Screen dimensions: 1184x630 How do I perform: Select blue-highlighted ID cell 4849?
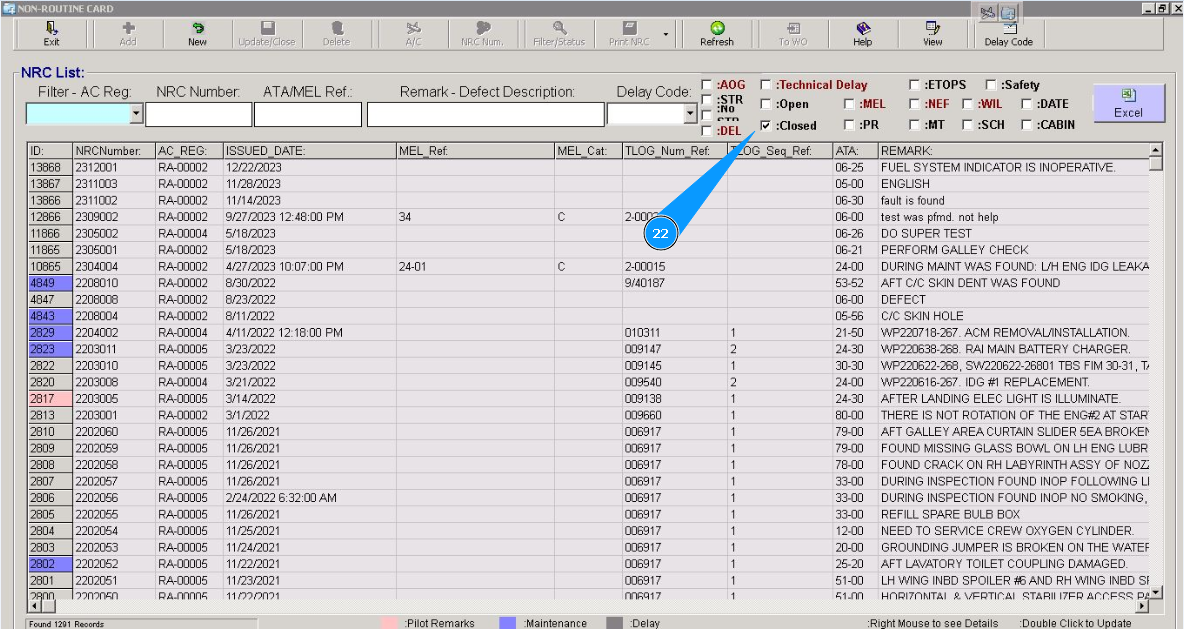click(50, 283)
